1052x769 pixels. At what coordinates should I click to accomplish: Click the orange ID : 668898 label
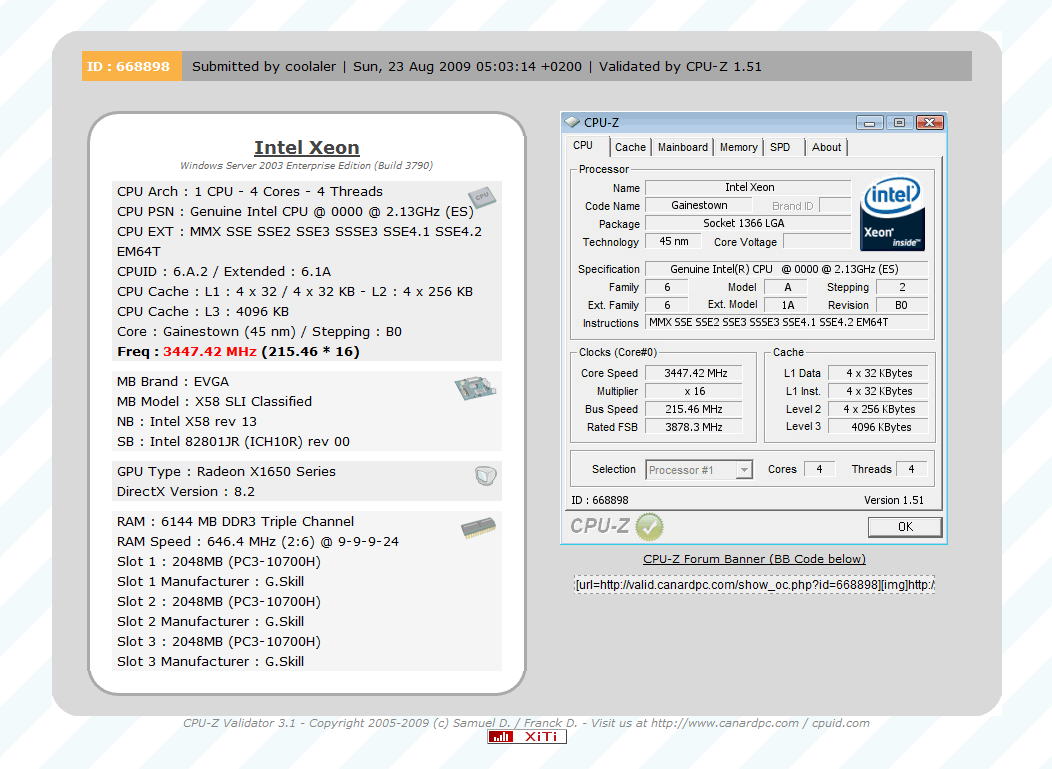[132, 66]
